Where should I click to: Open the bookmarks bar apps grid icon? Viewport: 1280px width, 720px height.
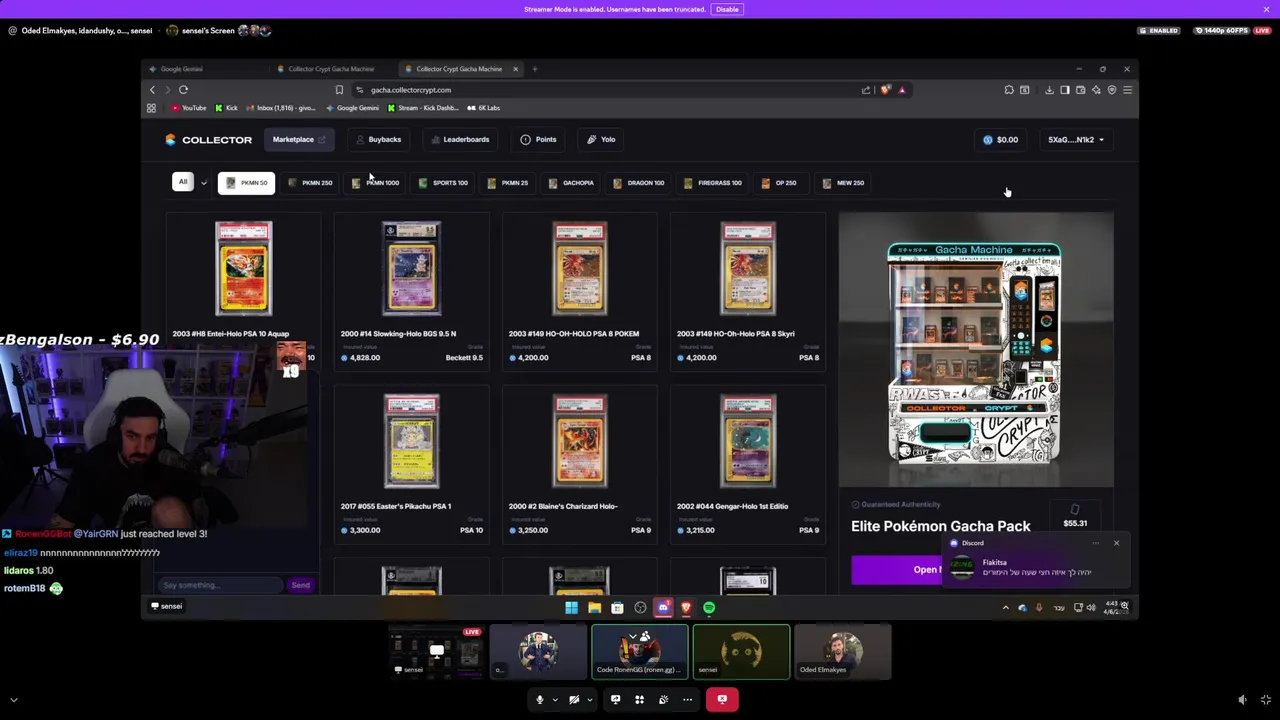(x=152, y=108)
